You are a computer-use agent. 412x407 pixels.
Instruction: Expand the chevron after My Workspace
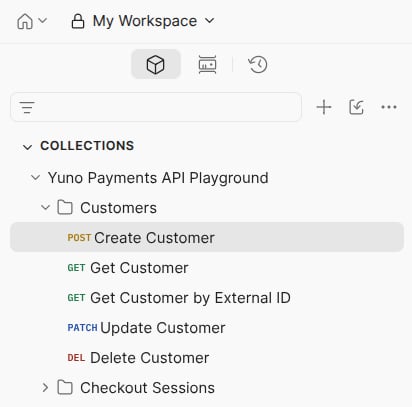(x=209, y=21)
